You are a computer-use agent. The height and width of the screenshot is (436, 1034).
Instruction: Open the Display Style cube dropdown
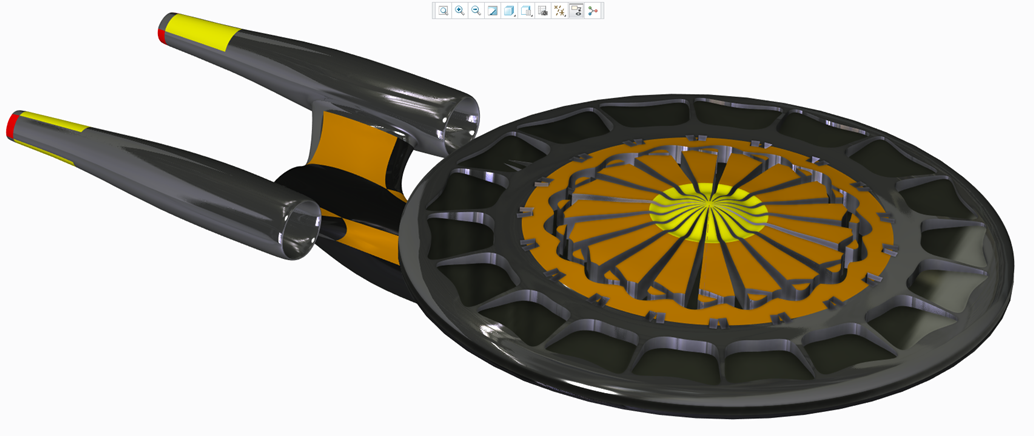(x=509, y=11)
